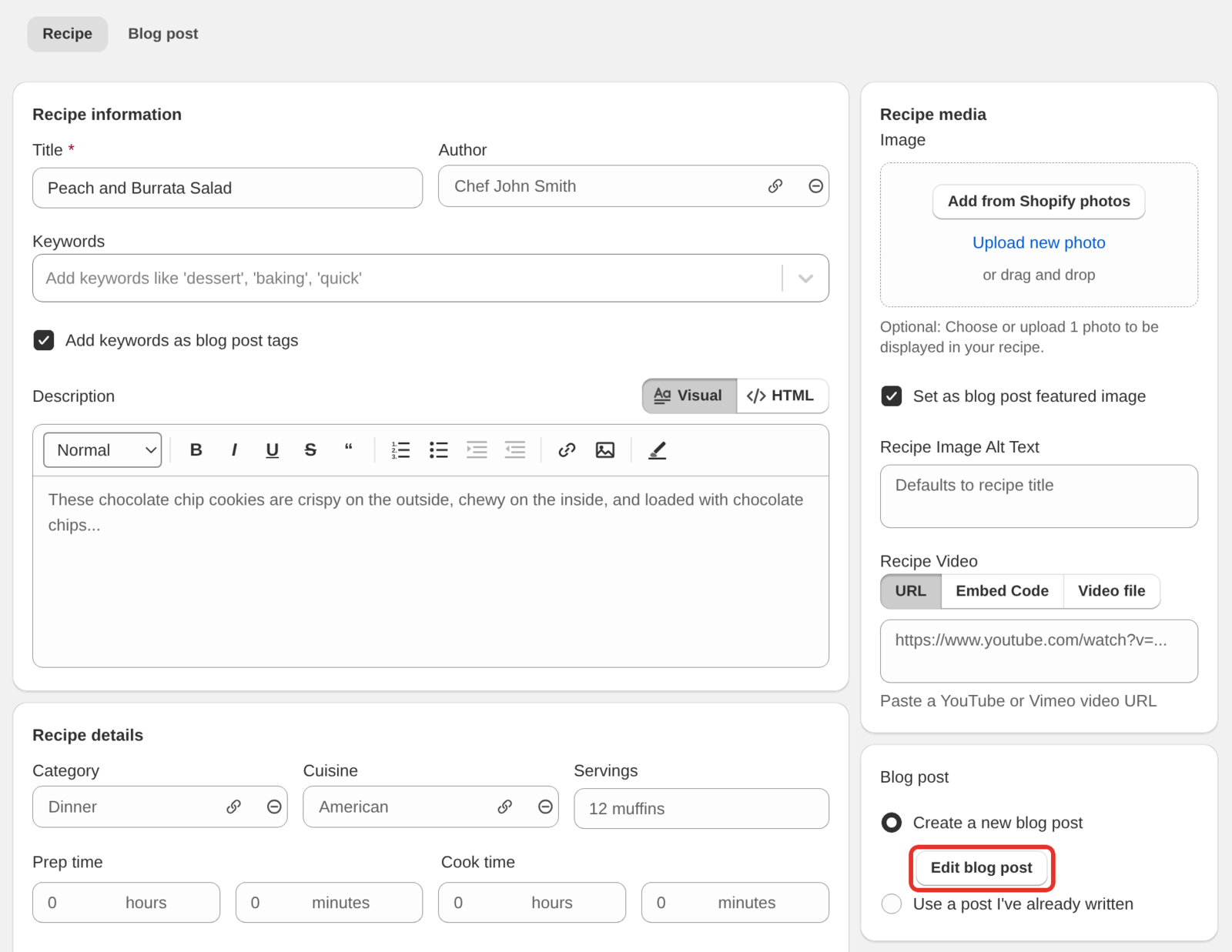Expand the Keywords dropdown arrow
This screenshot has width=1232, height=952.
click(x=806, y=279)
